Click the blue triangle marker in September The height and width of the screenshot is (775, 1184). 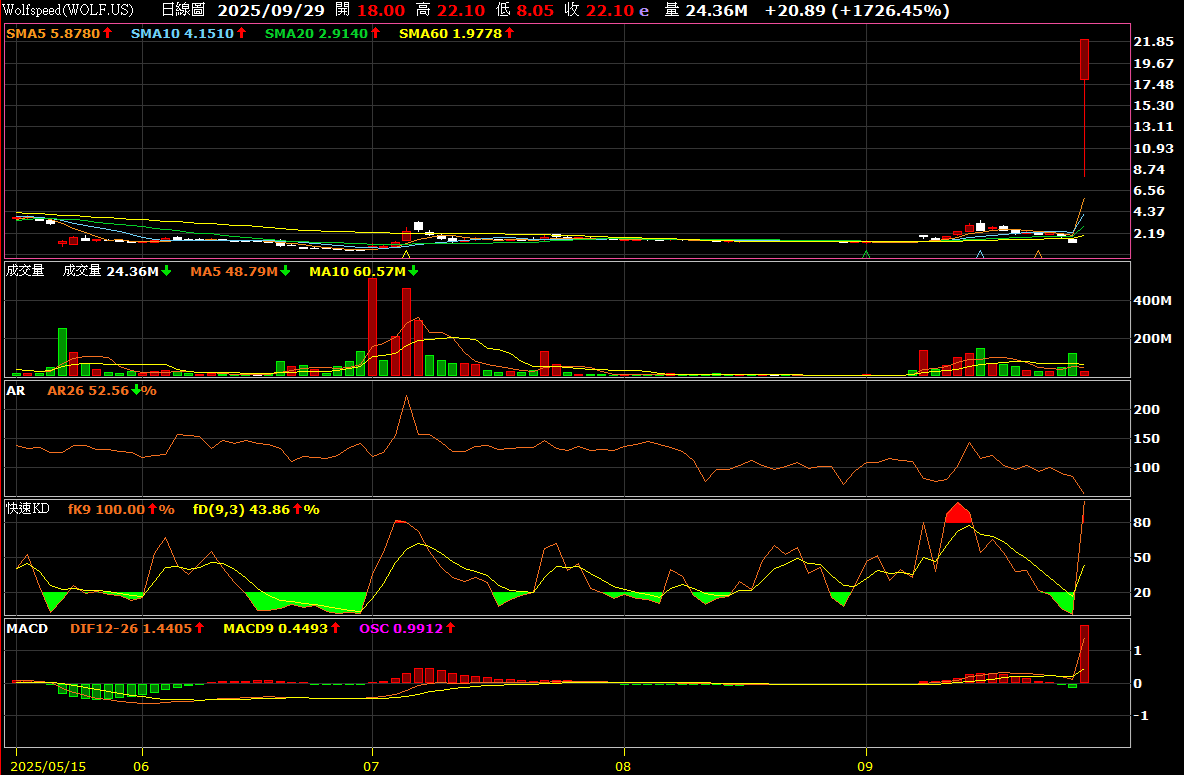(980, 255)
